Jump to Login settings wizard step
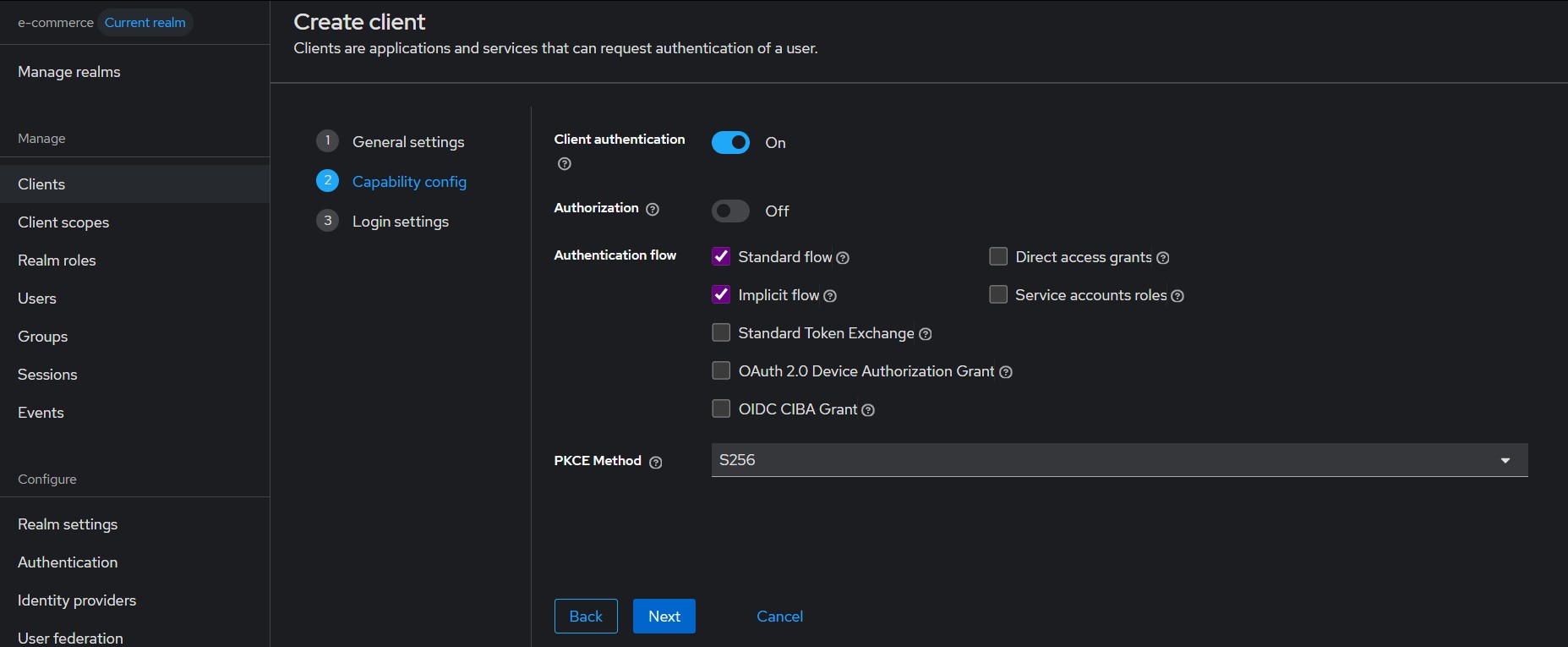1568x647 pixels. click(400, 222)
